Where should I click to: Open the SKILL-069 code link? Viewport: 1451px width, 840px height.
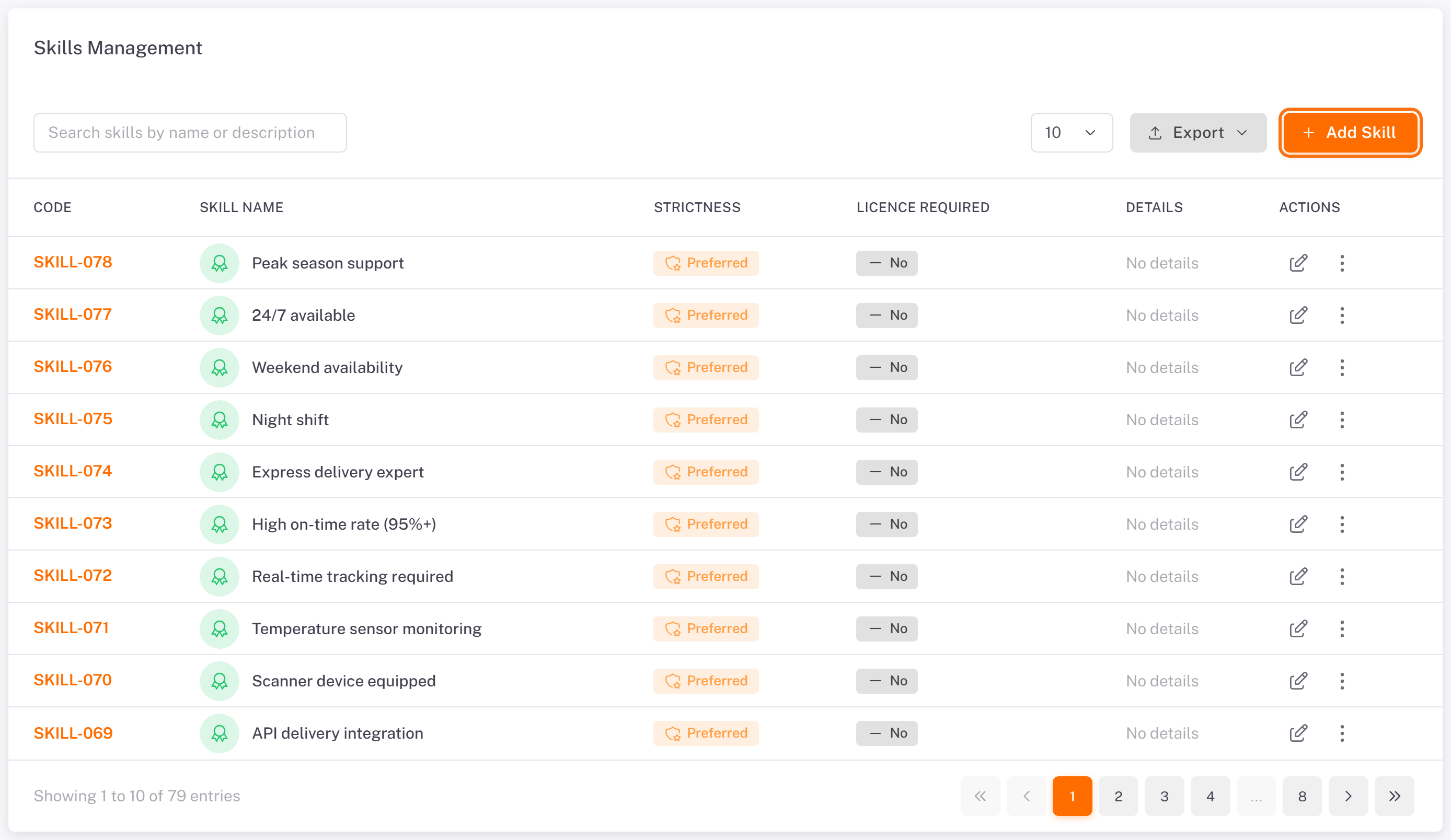73,733
